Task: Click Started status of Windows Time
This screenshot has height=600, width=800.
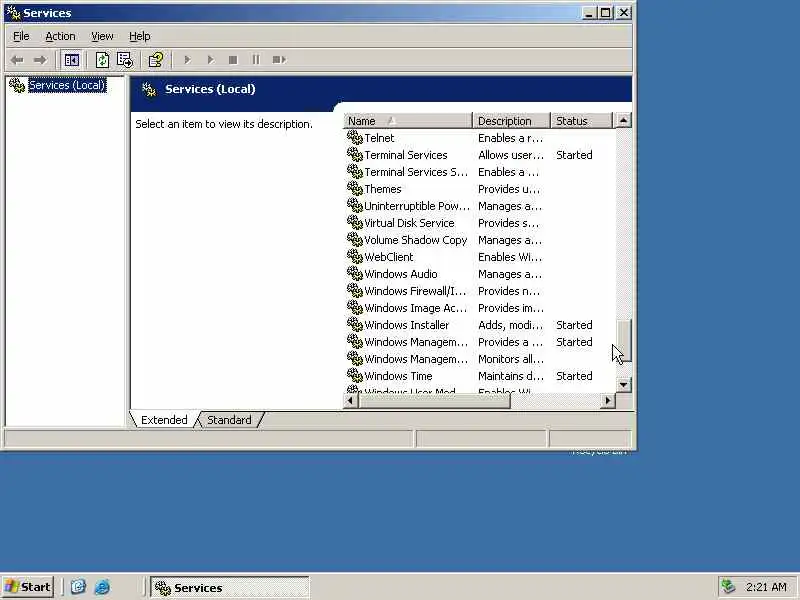Action: [574, 376]
